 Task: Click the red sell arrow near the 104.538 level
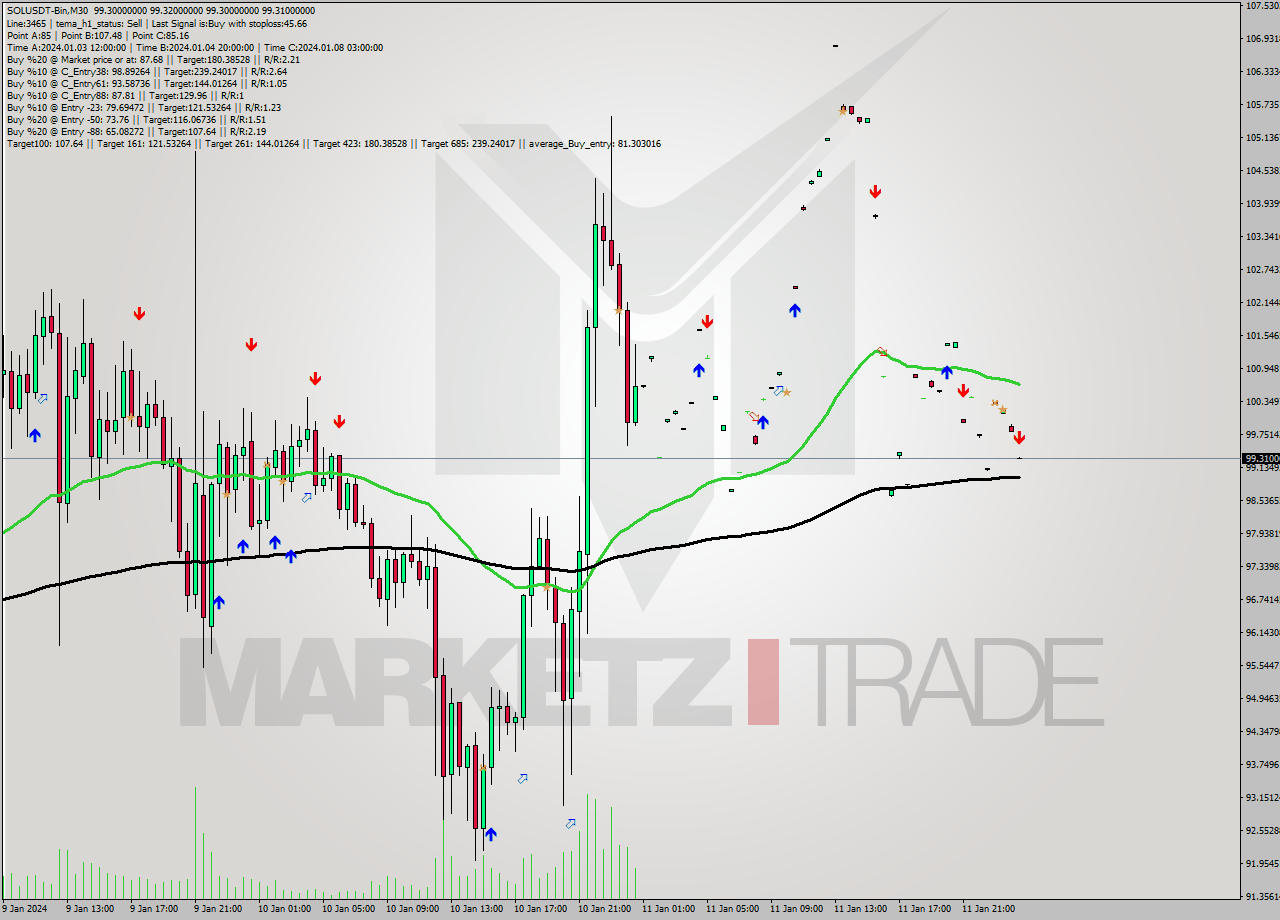point(875,191)
